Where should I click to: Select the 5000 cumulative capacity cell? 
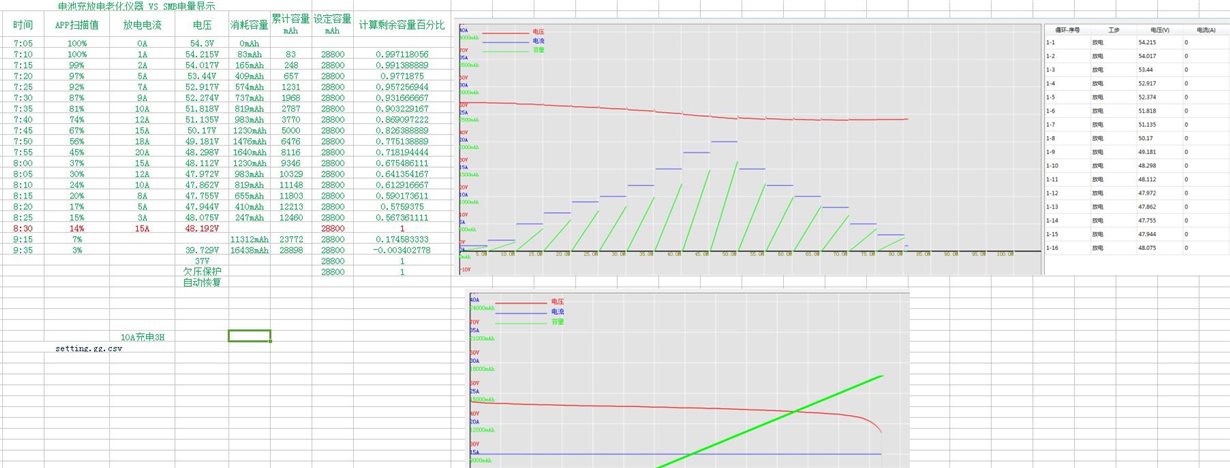coord(291,129)
